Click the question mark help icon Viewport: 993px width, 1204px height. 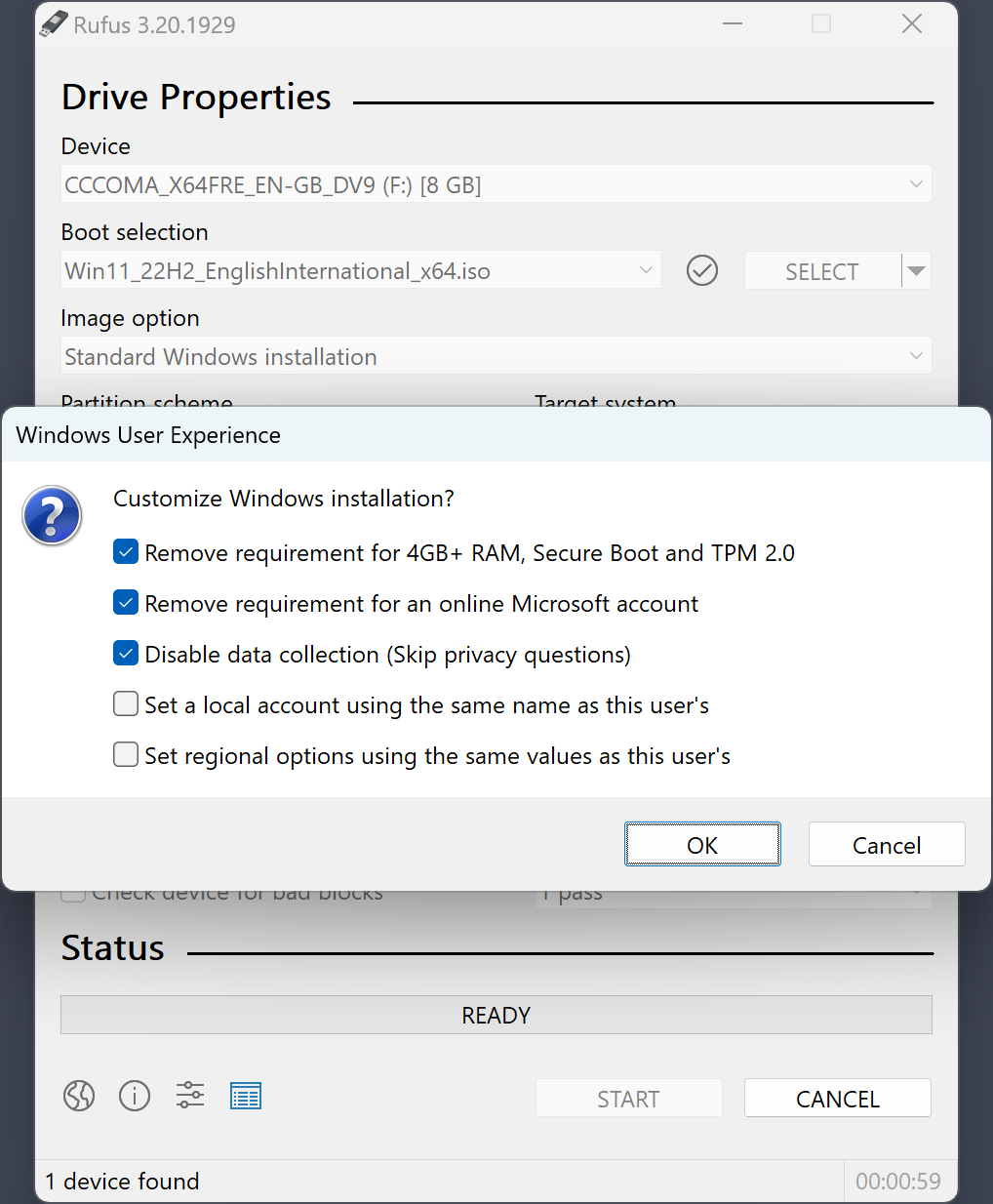(x=52, y=515)
